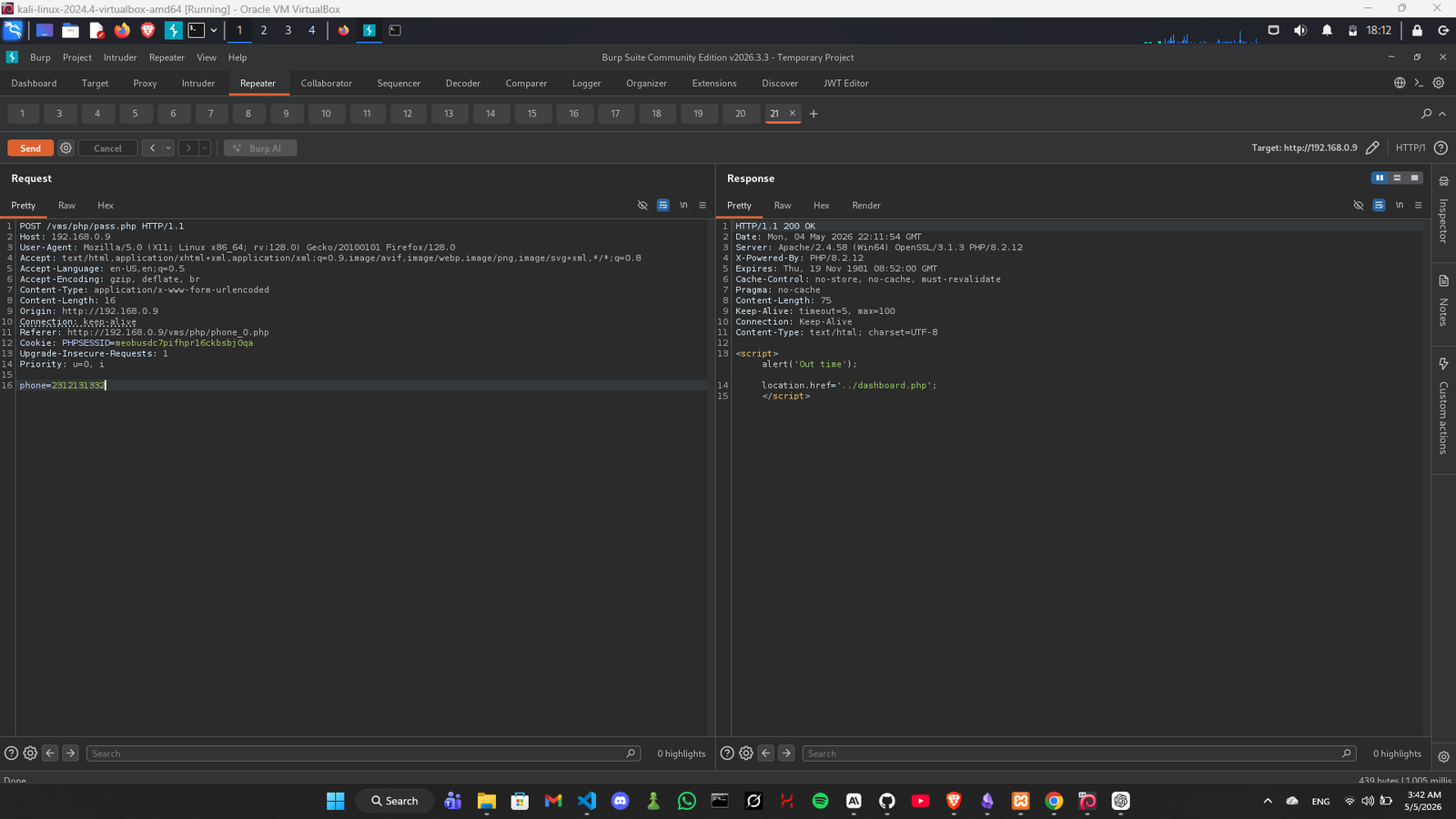Toggle hide non-printable characters in Response
This screenshot has height=819, width=1456.
click(x=1359, y=206)
